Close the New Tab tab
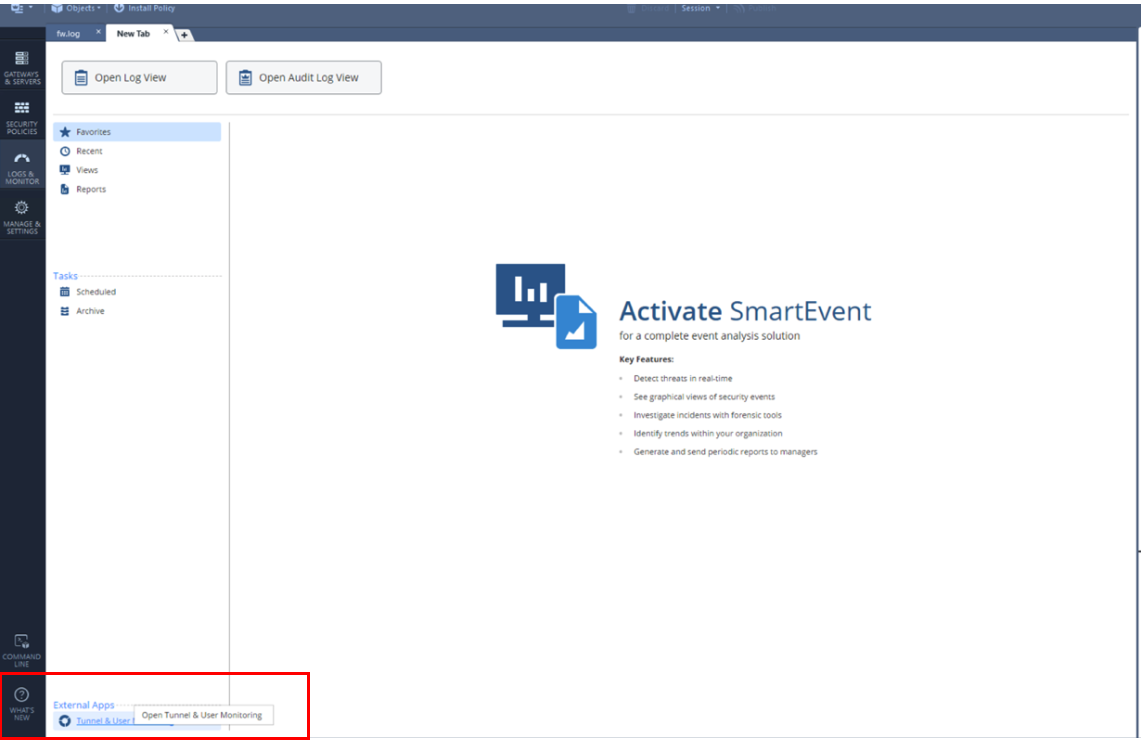This screenshot has height=740, width=1141. coord(166,32)
